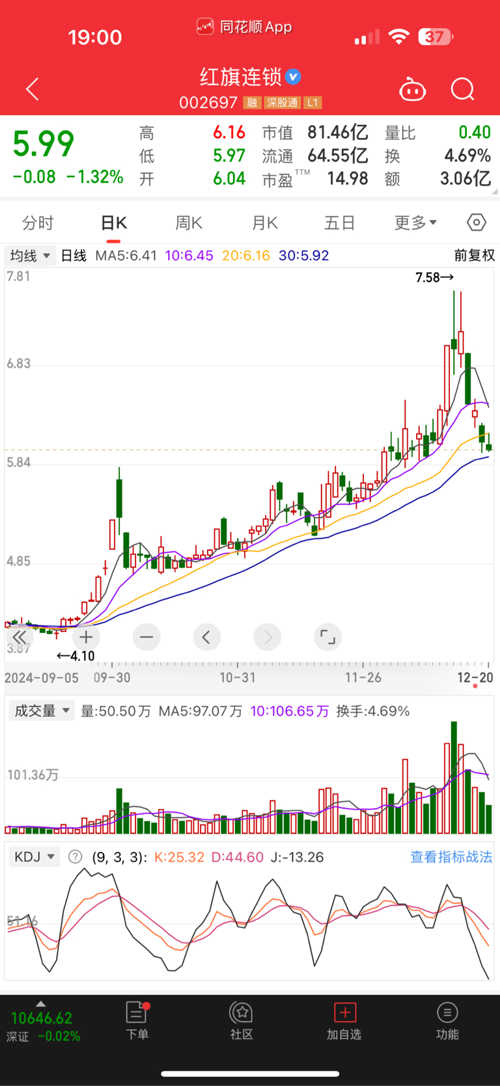This screenshot has height=1086, width=500.
Task: Tap the high value 6.16
Action: 228,132
